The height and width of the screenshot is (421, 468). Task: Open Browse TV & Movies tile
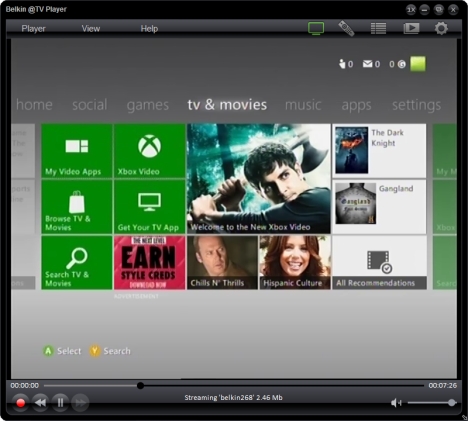coord(77,207)
